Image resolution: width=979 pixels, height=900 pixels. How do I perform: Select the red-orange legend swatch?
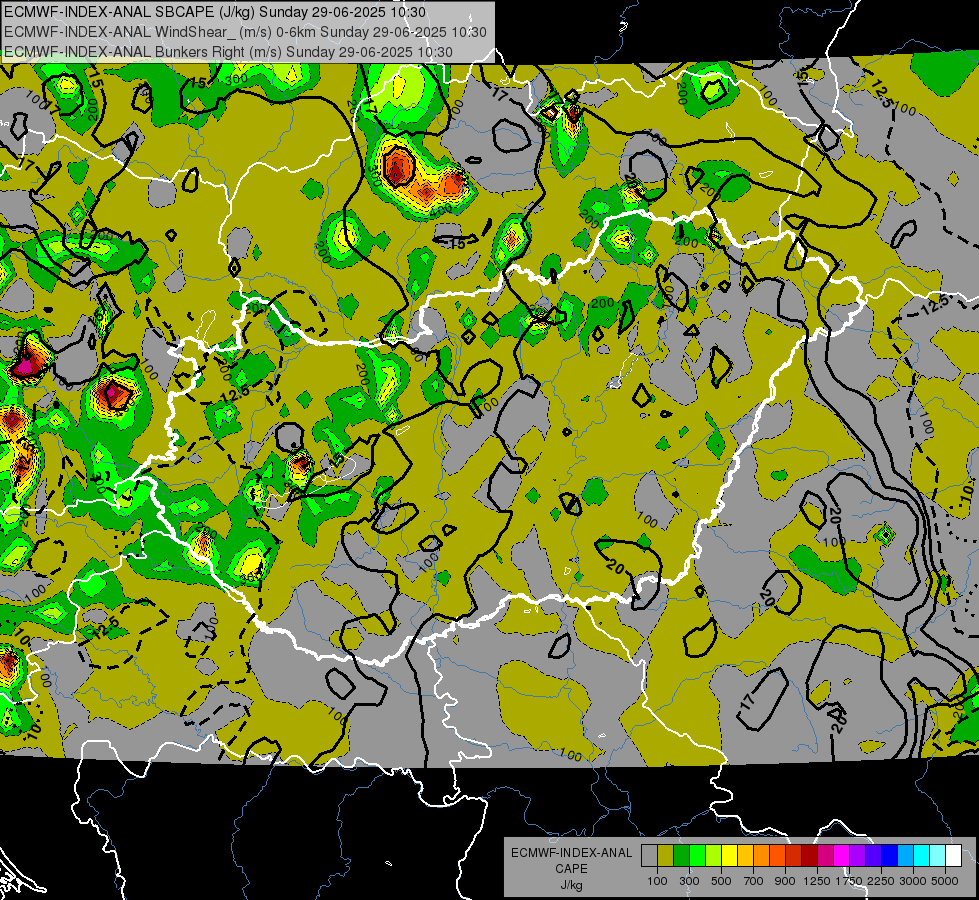coord(778,856)
